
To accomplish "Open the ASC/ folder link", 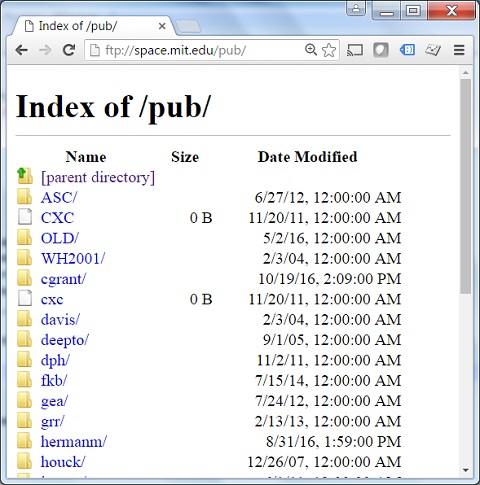I will (x=59, y=198).
